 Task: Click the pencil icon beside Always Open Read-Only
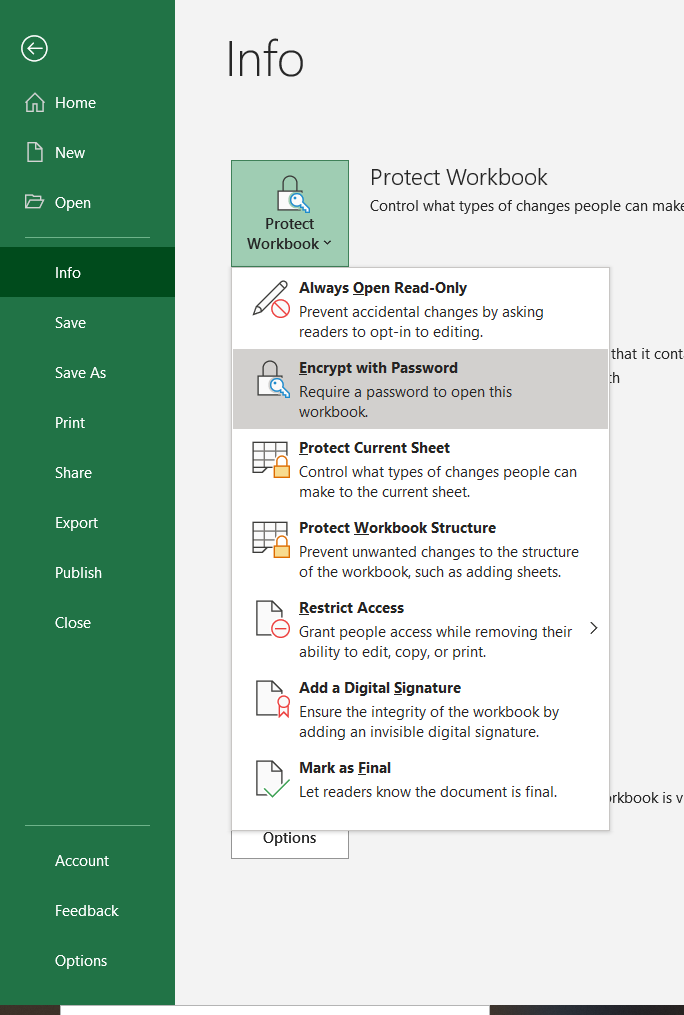coord(270,299)
